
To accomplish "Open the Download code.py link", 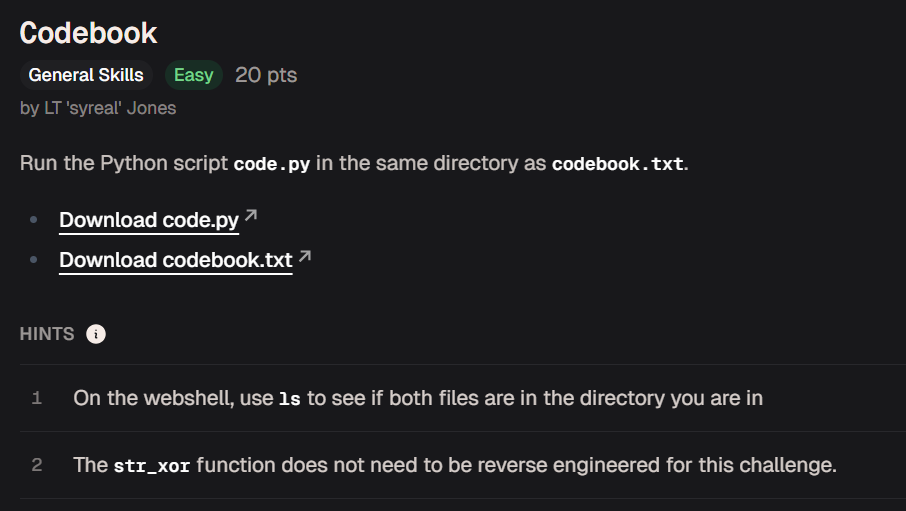I will [x=148, y=220].
